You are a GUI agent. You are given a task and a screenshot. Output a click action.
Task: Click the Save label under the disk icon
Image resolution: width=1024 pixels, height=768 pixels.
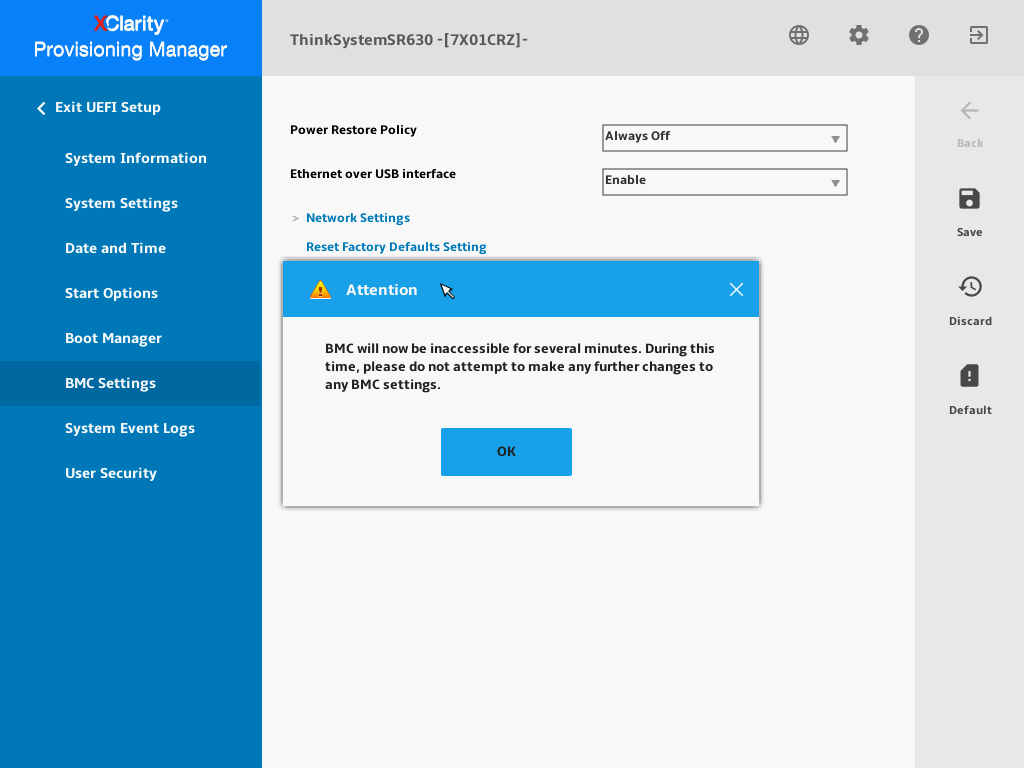(x=969, y=232)
